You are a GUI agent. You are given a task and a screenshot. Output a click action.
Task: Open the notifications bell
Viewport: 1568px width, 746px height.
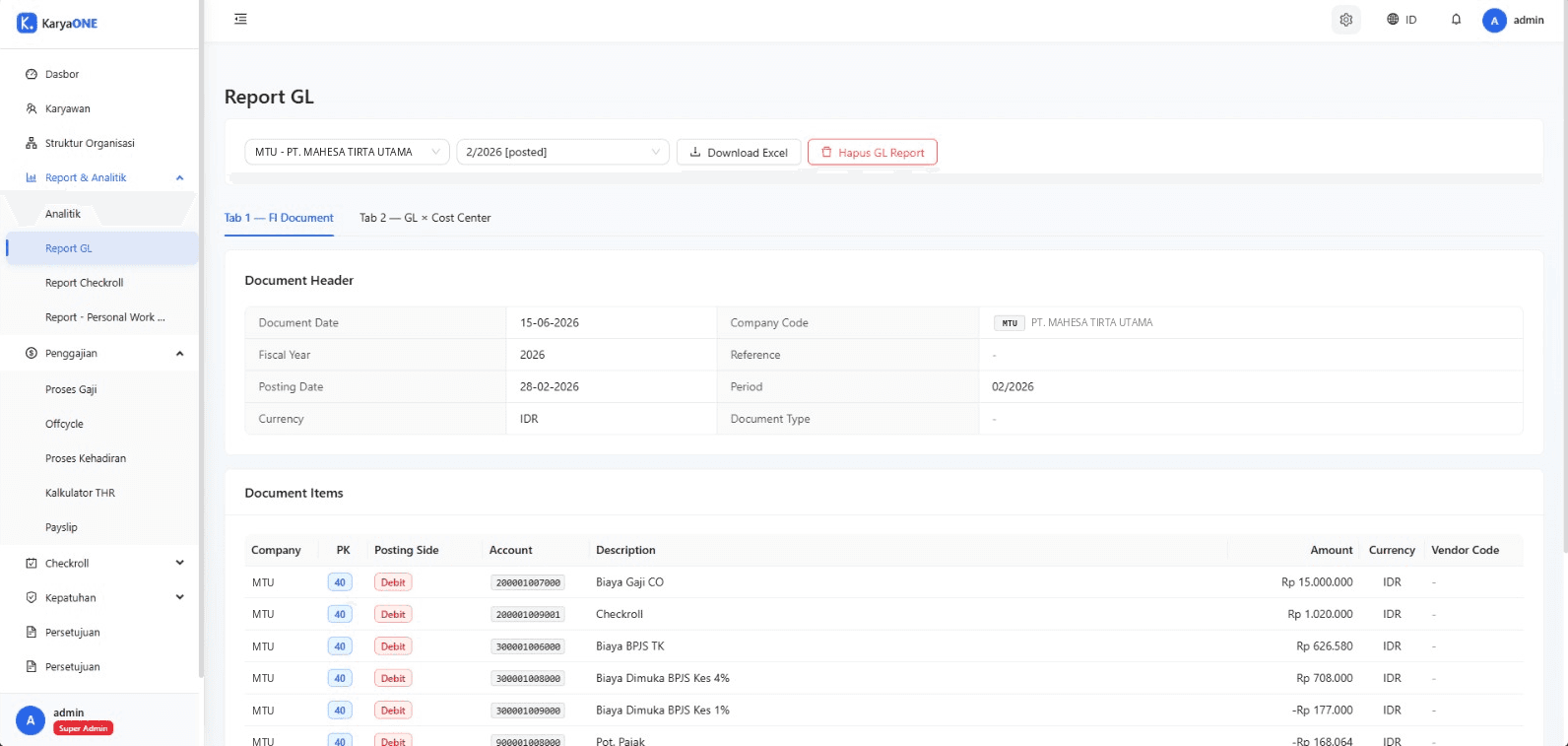click(x=1456, y=20)
